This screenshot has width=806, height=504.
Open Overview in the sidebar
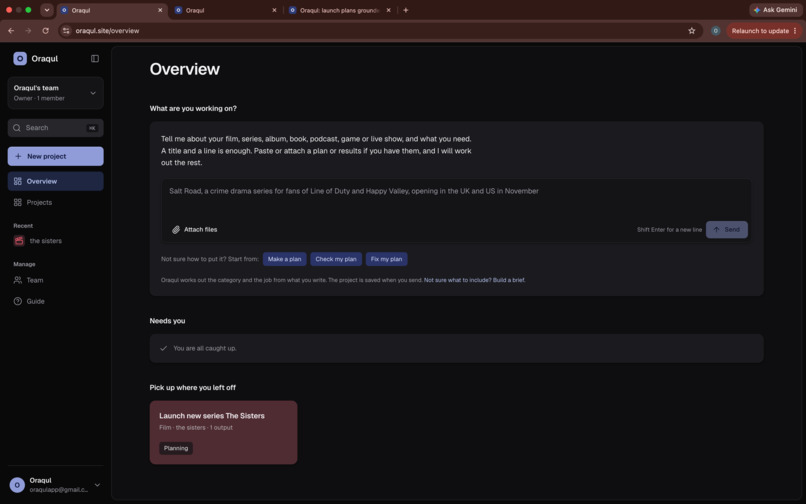click(x=56, y=181)
